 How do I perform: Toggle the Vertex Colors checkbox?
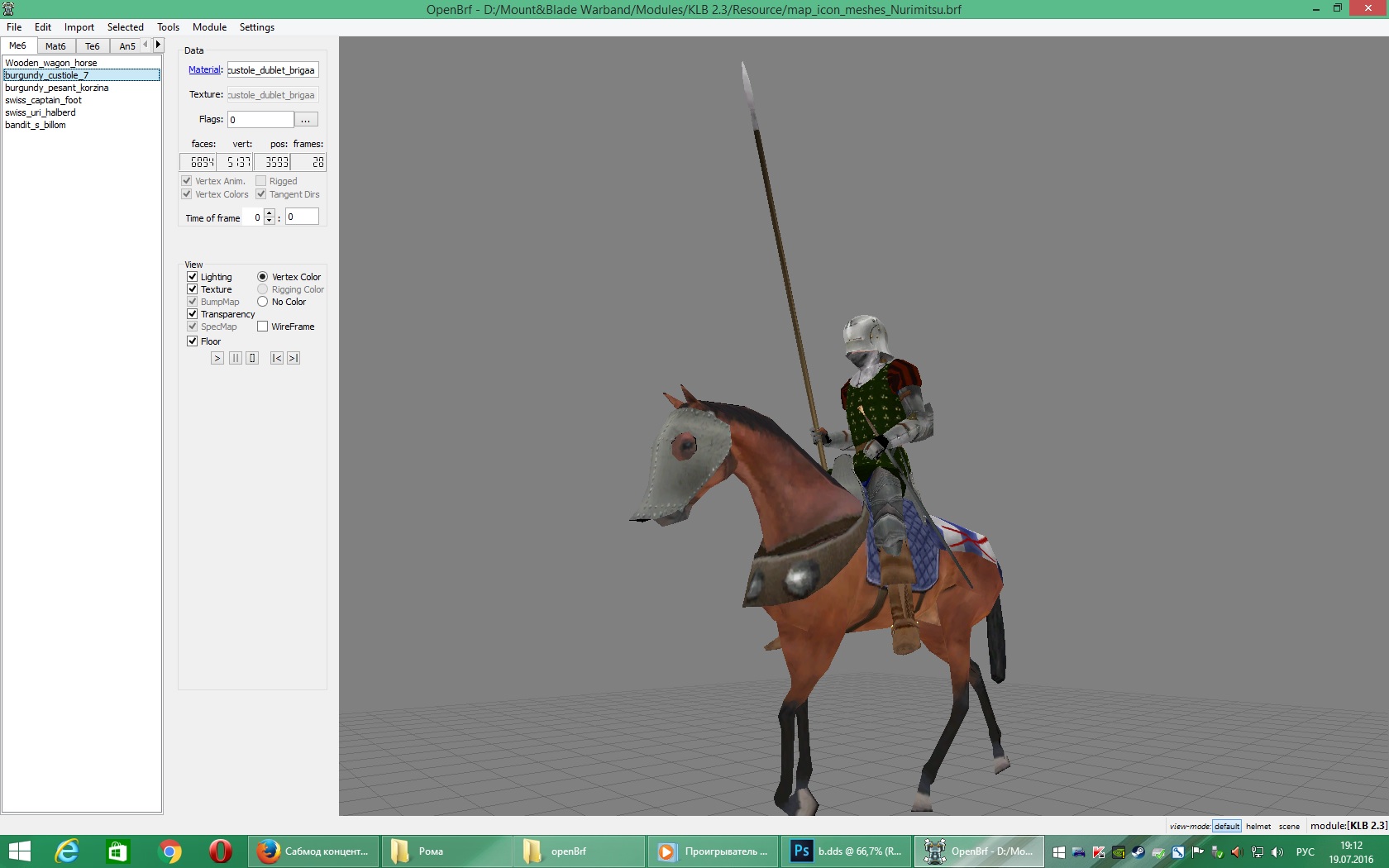coord(187,194)
